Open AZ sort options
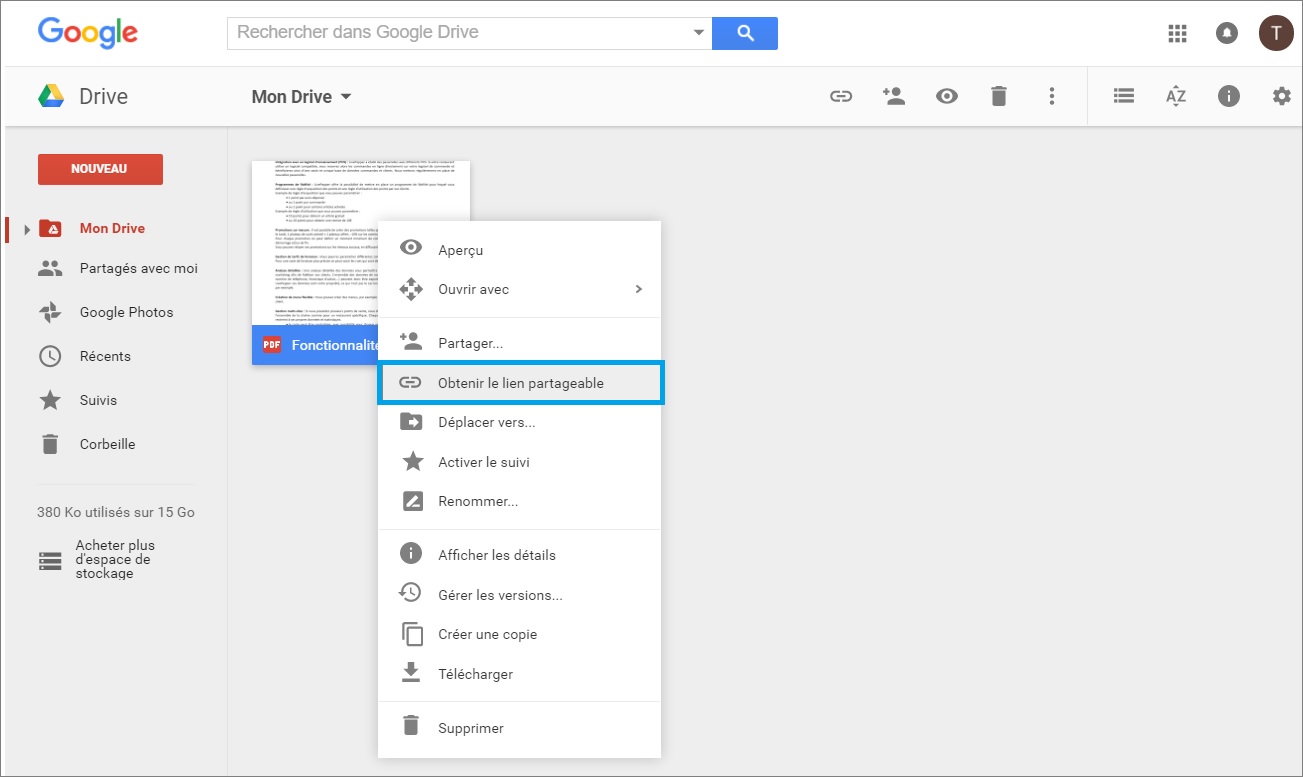This screenshot has height=777, width=1303. click(1176, 96)
